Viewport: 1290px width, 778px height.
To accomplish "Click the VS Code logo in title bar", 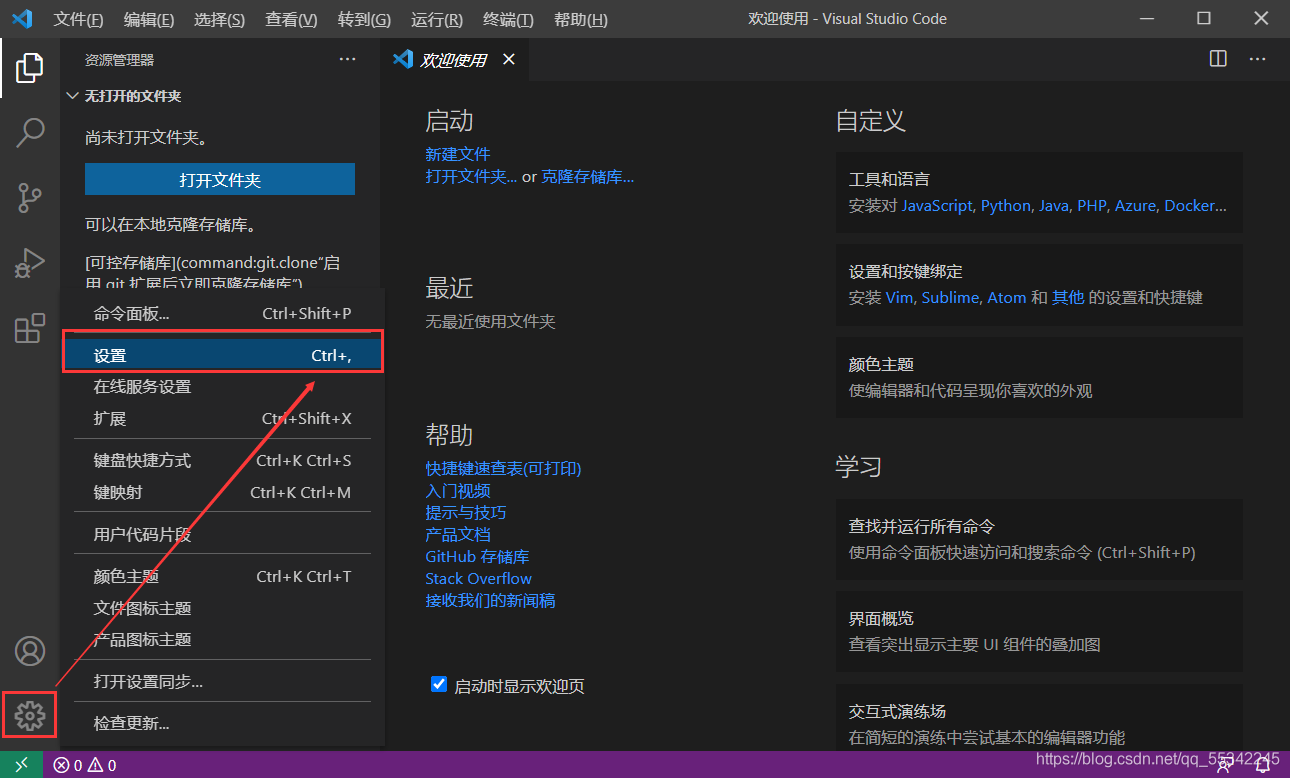I will 22,19.
